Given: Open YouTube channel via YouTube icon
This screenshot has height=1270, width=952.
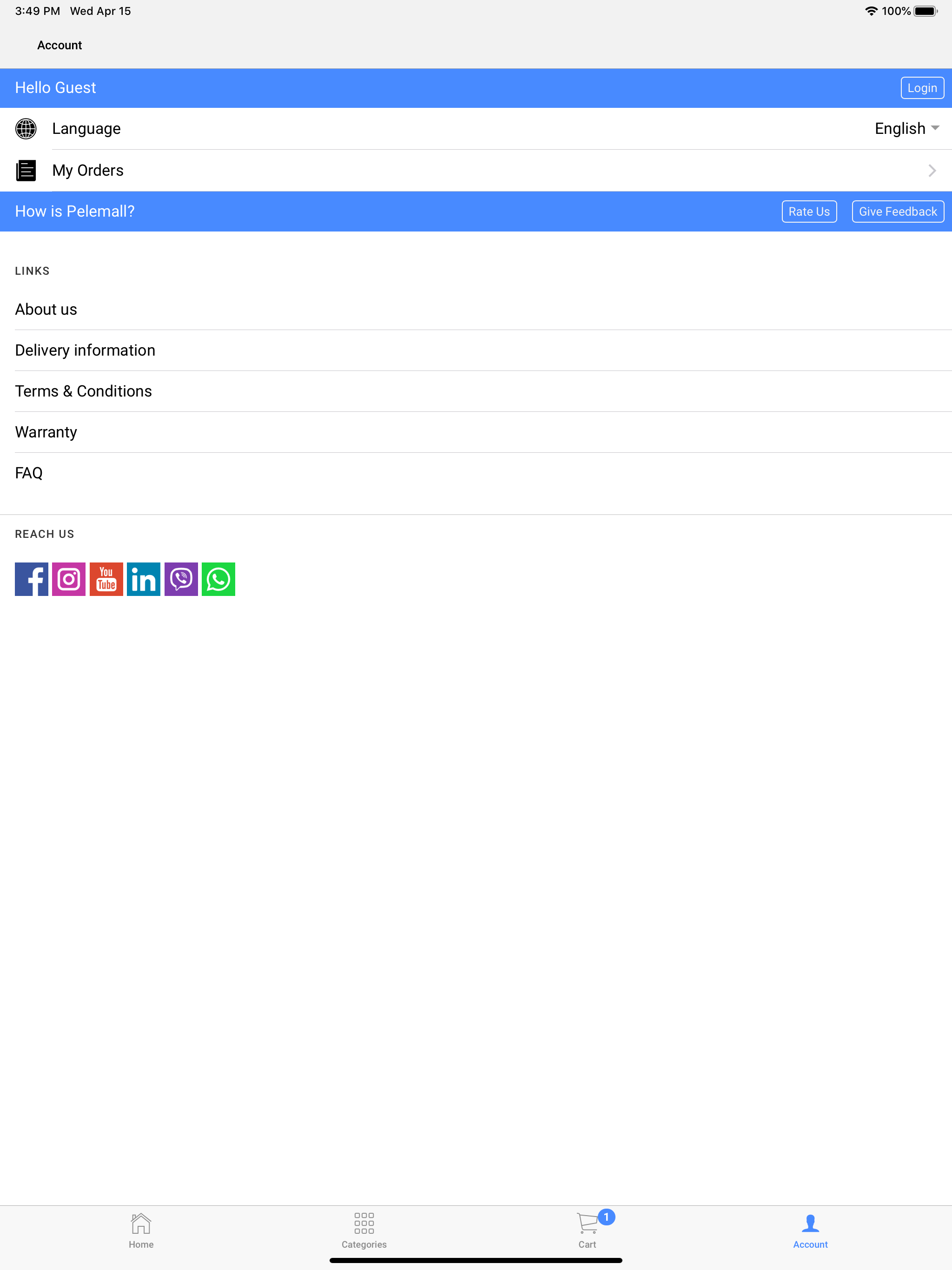Looking at the screenshot, I should (x=106, y=579).
